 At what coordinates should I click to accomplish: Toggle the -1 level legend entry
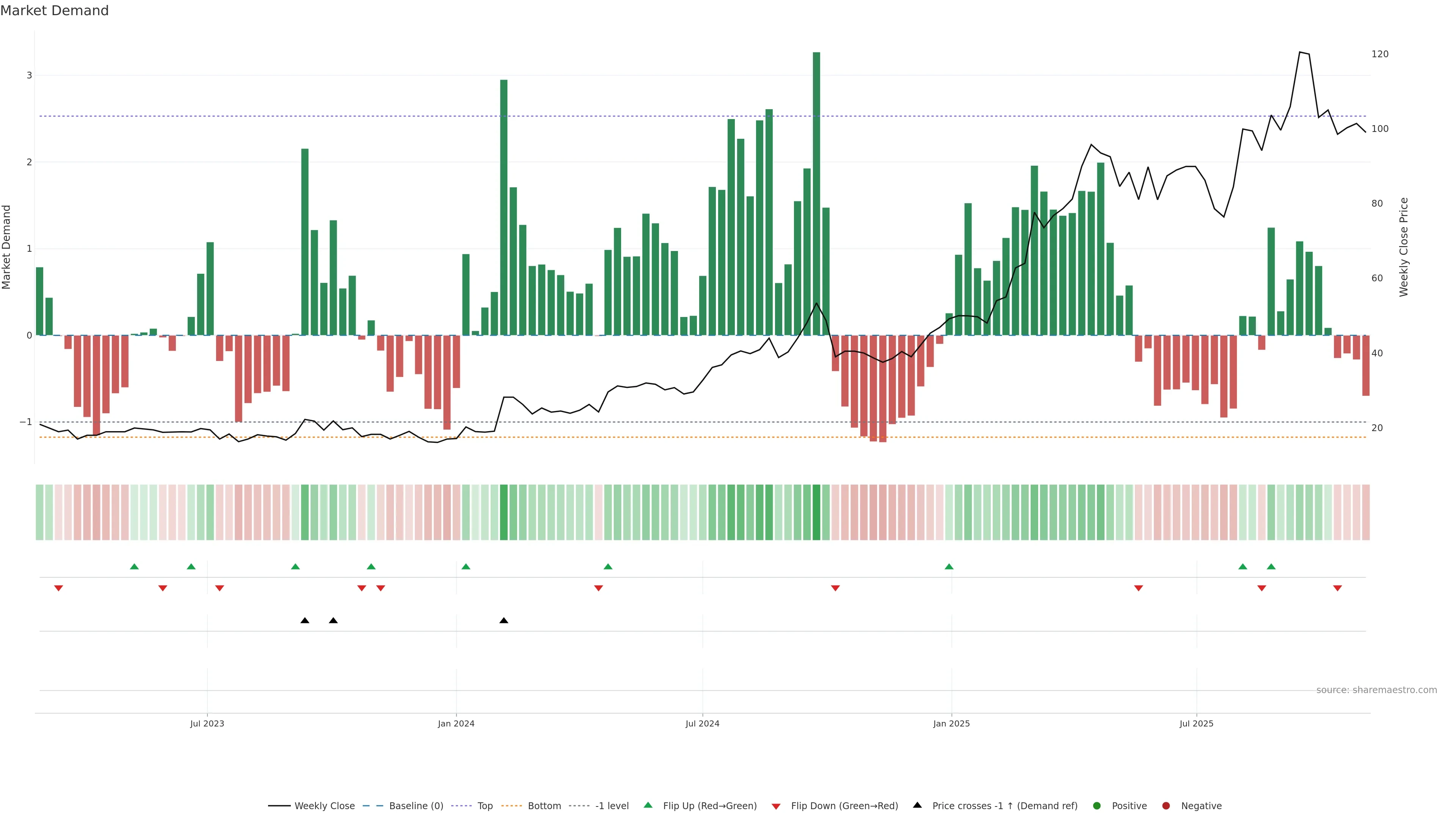[612, 805]
